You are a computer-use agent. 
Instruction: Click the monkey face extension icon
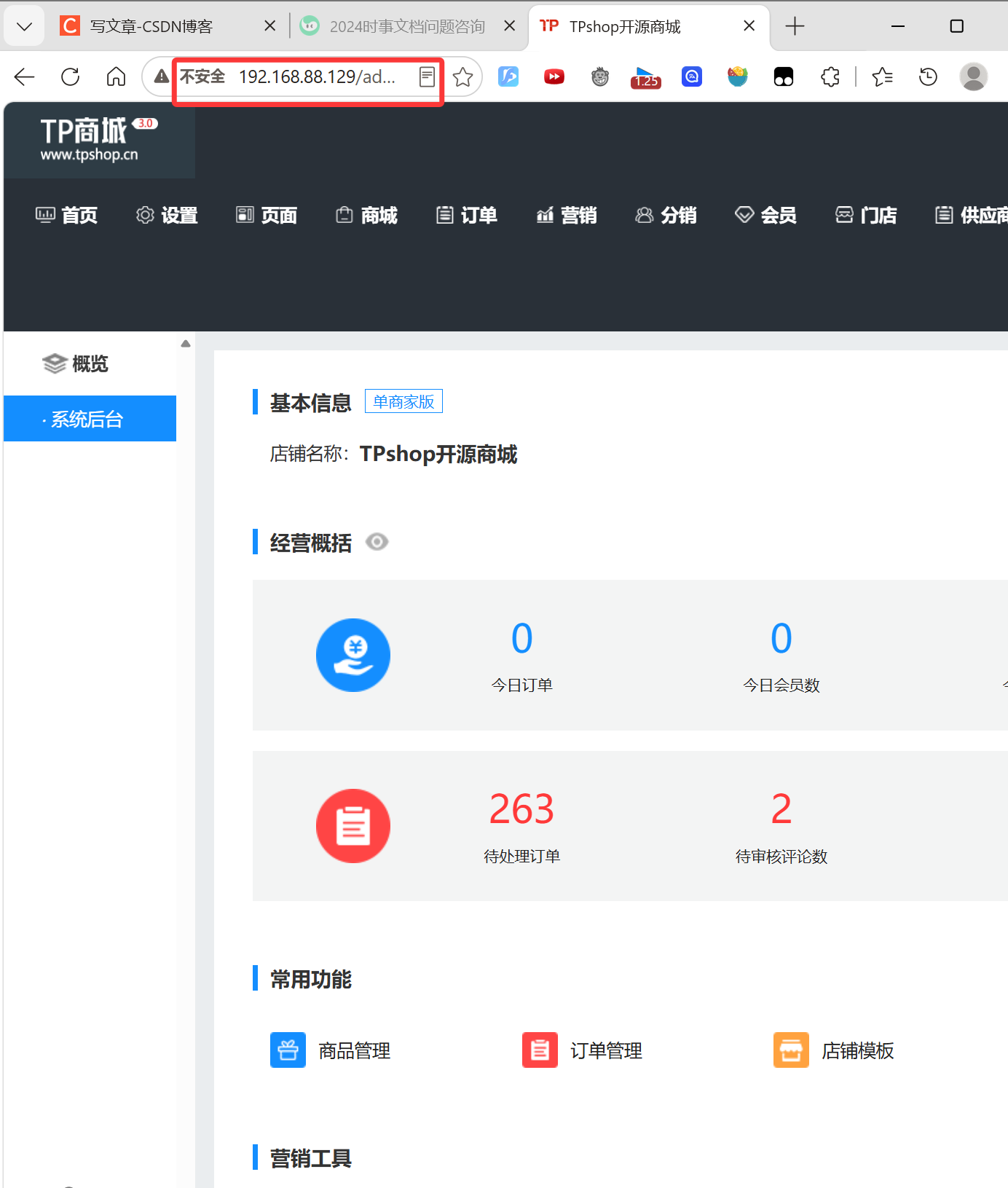[600, 76]
